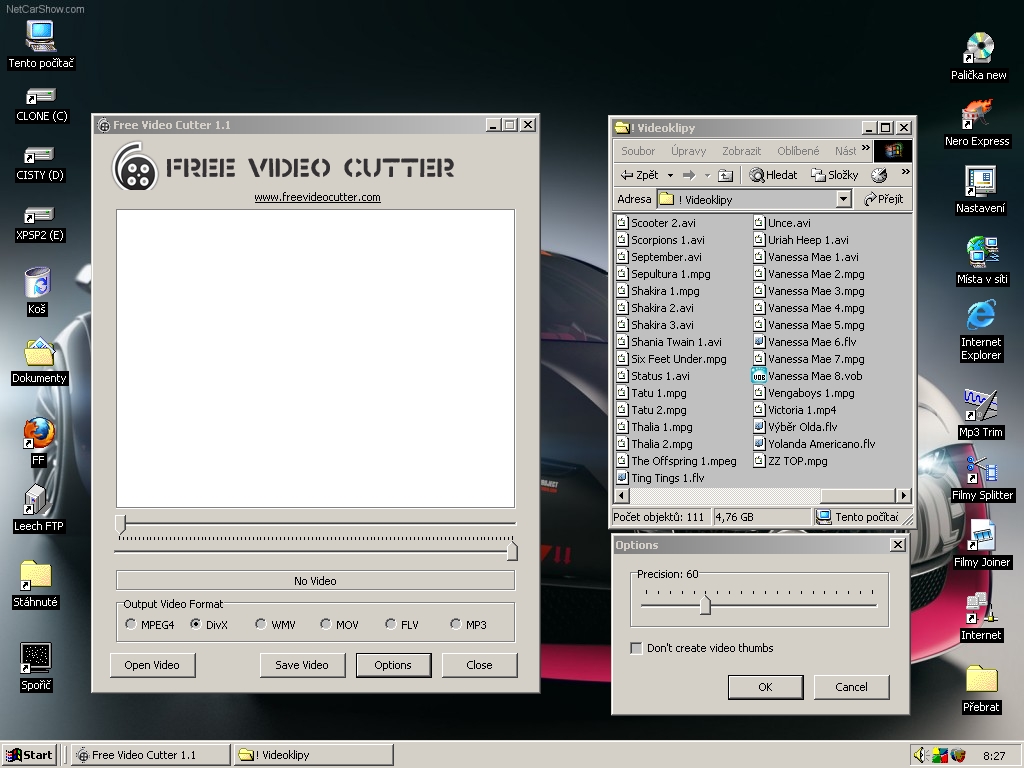
Task: Click the start position slider handle
Action: pyautogui.click(x=121, y=524)
